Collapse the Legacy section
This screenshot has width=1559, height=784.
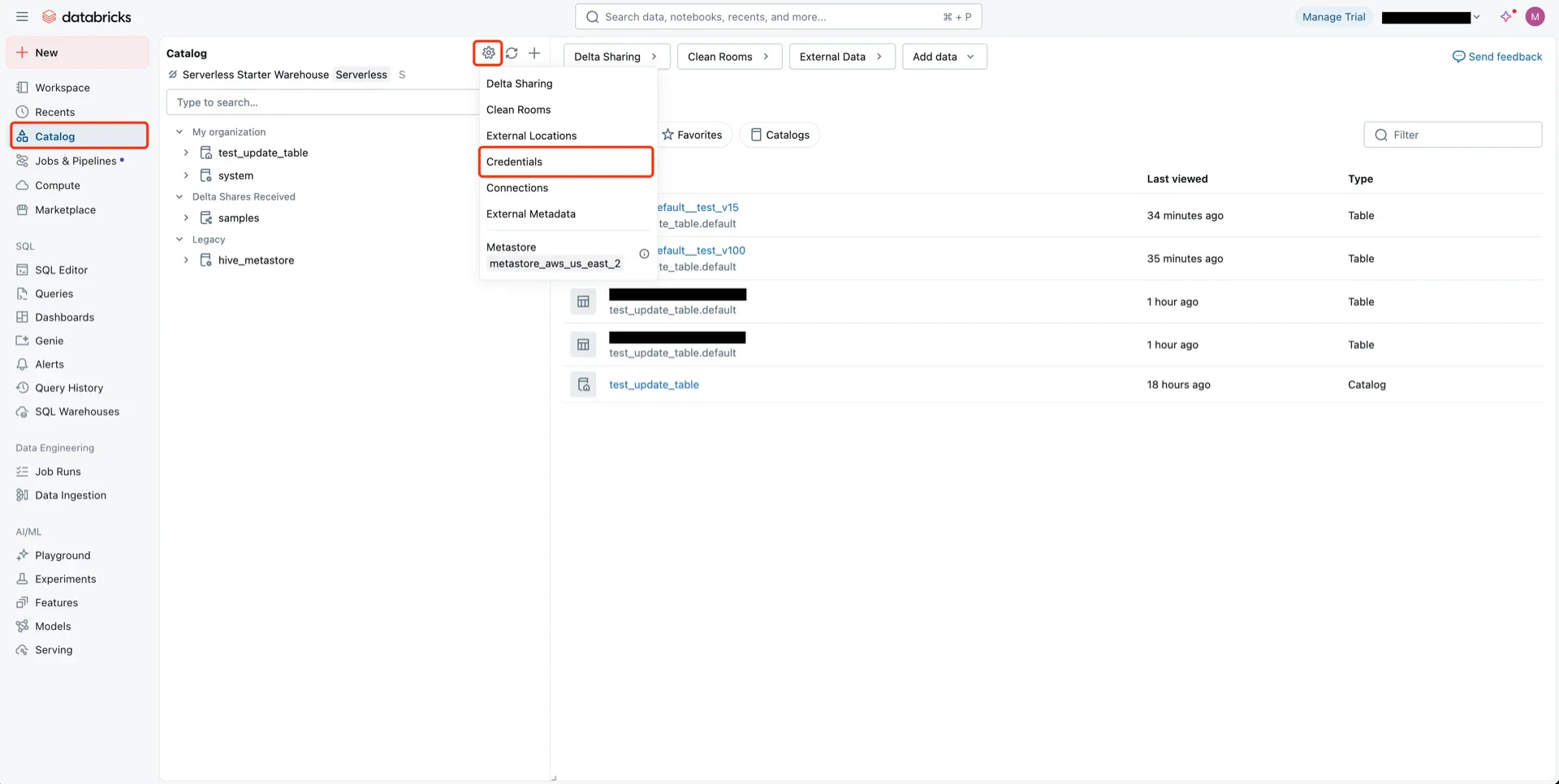179,239
